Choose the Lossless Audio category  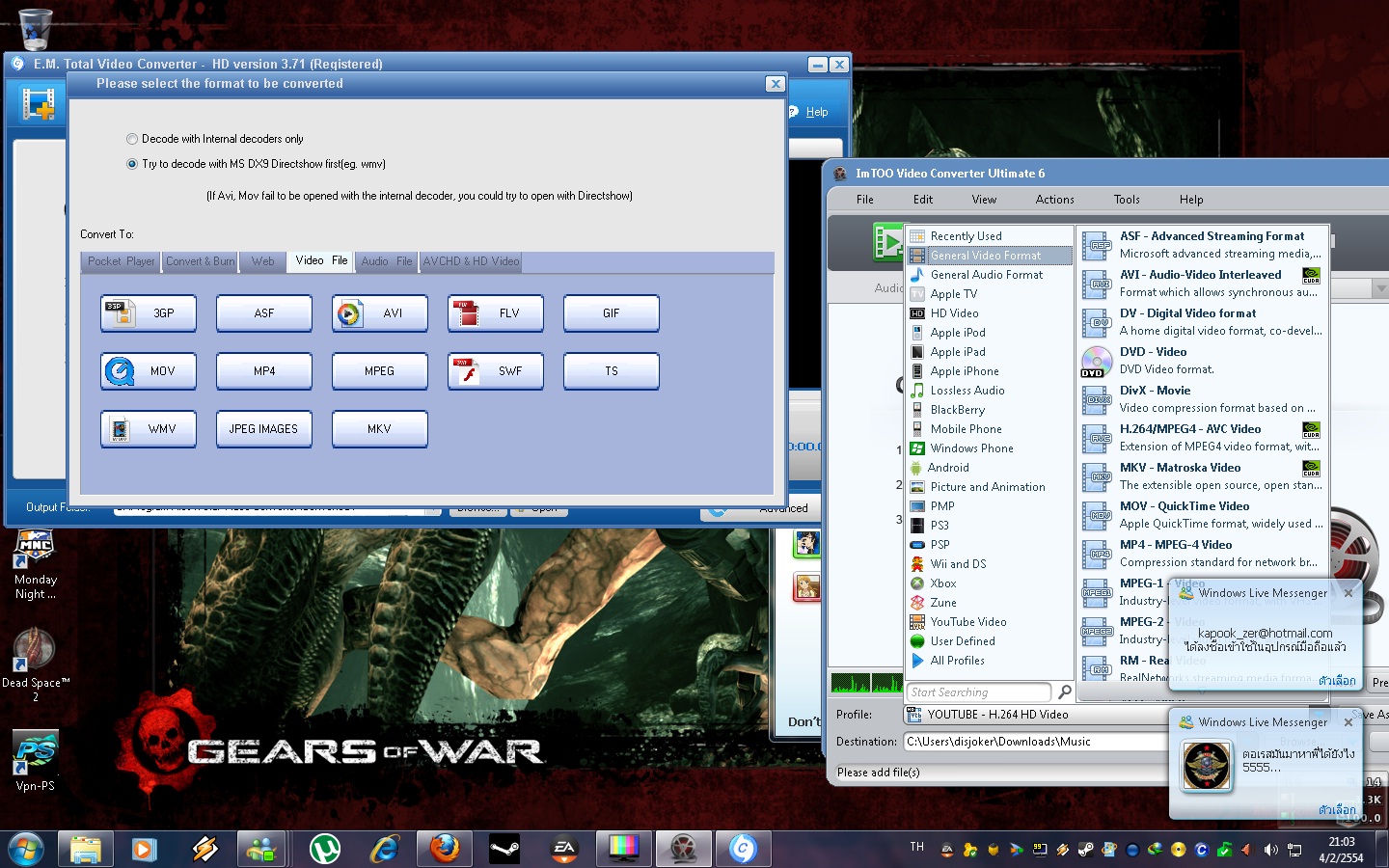tap(990, 391)
